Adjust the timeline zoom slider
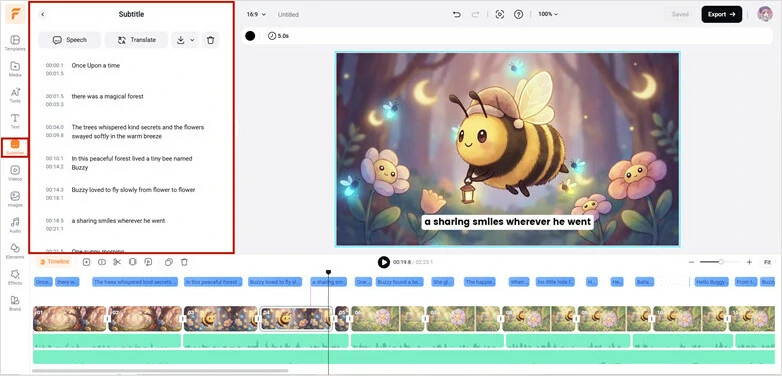The image size is (782, 376). [x=720, y=262]
